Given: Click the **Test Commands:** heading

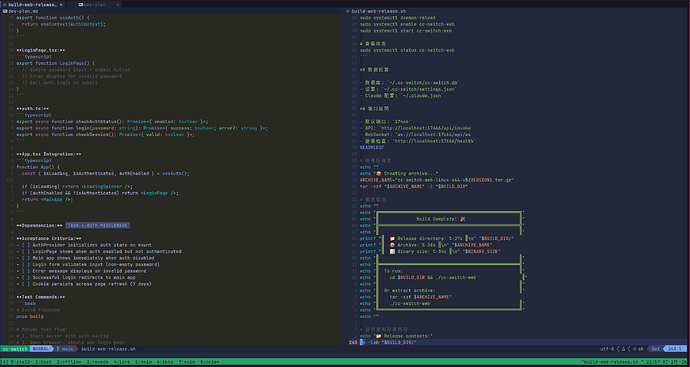Looking at the screenshot, I should tap(40, 297).
